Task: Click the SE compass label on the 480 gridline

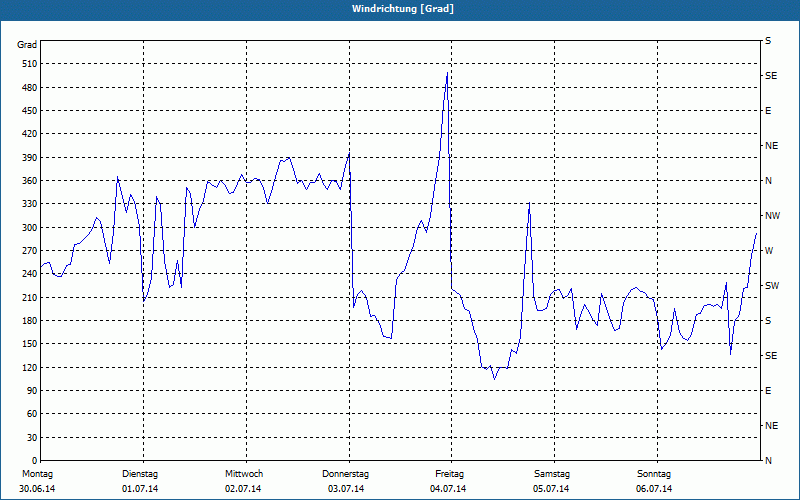Action: tap(771, 76)
